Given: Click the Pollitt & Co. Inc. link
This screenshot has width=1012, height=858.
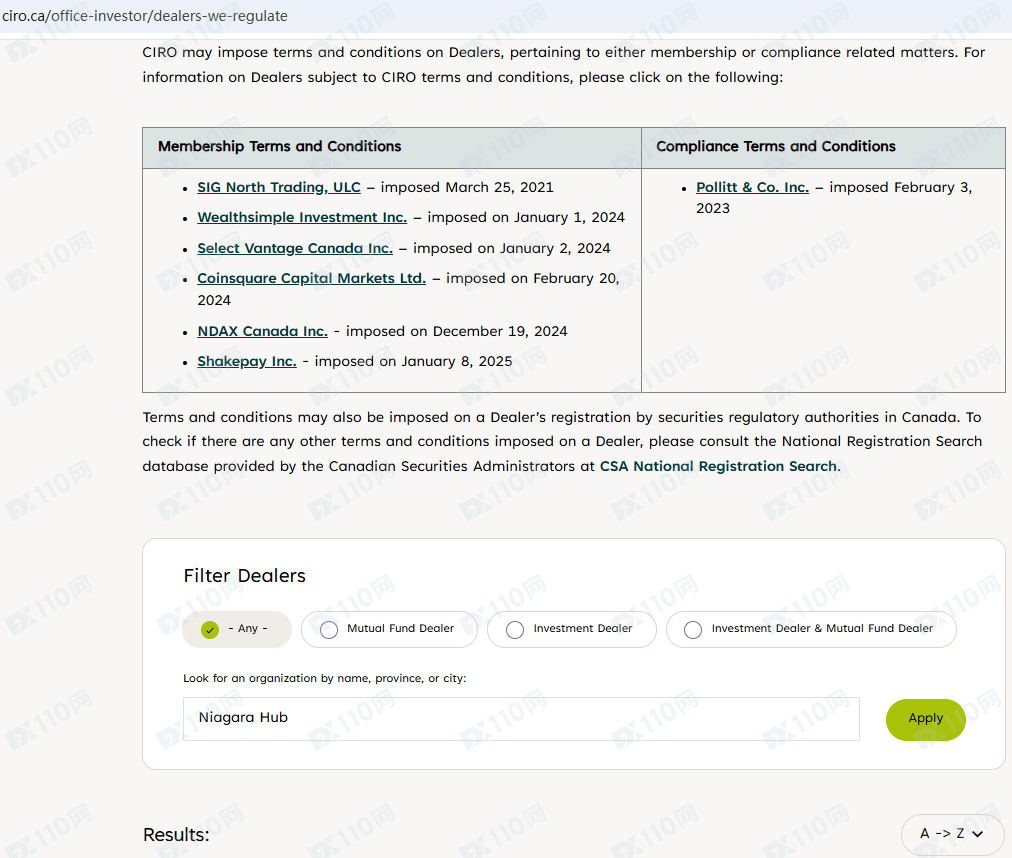Looking at the screenshot, I should [x=752, y=187].
